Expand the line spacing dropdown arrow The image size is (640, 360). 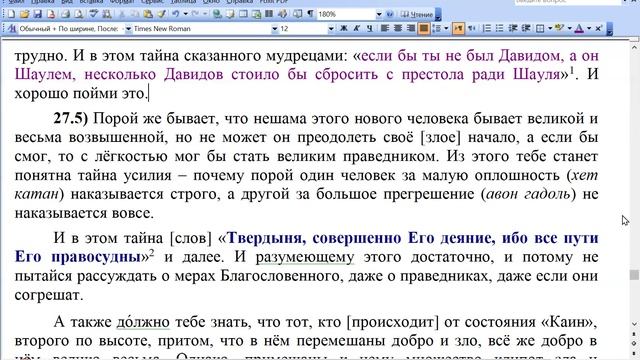click(446, 29)
